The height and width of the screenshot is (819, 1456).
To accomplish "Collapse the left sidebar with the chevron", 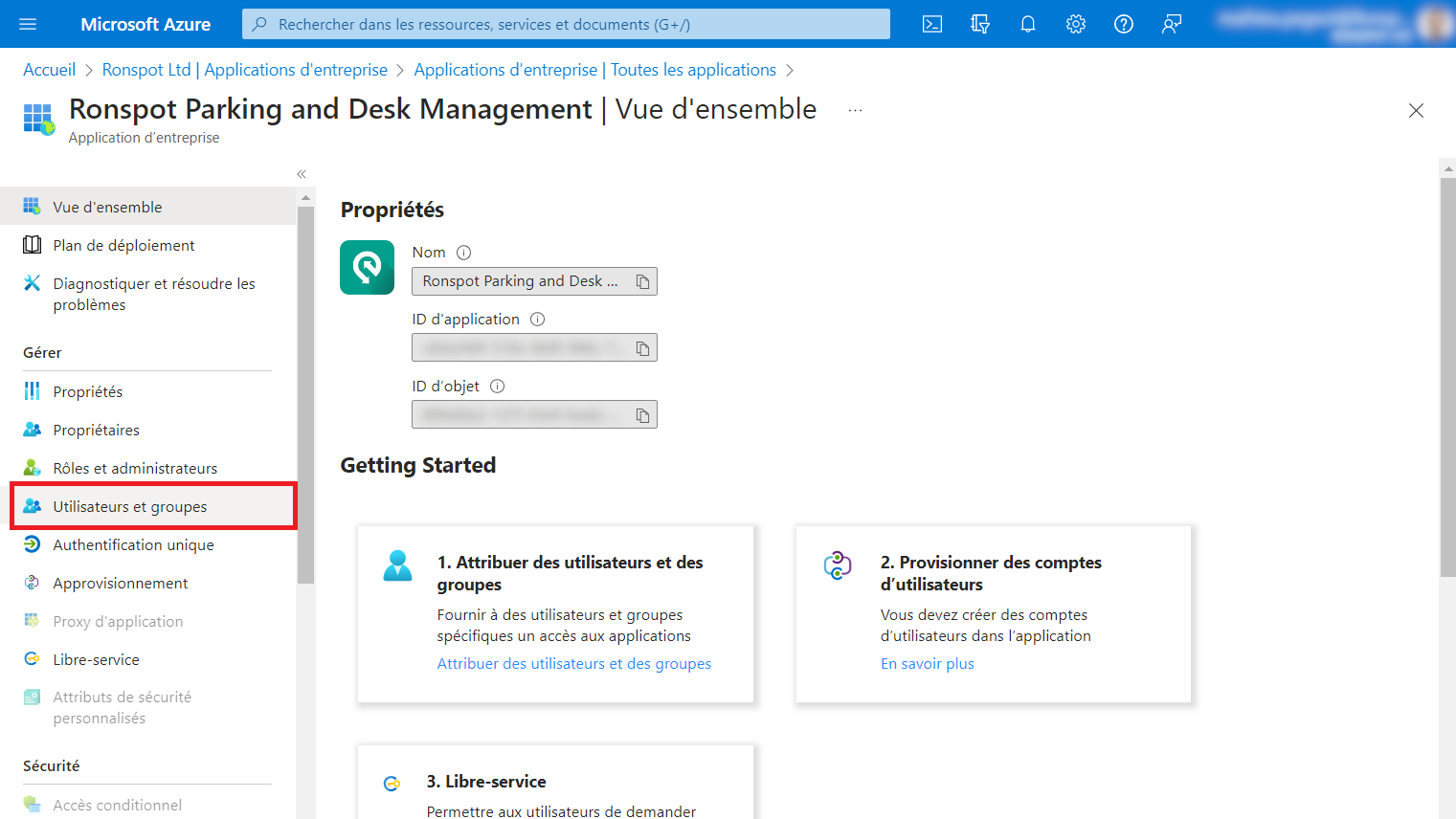I will click(301, 173).
